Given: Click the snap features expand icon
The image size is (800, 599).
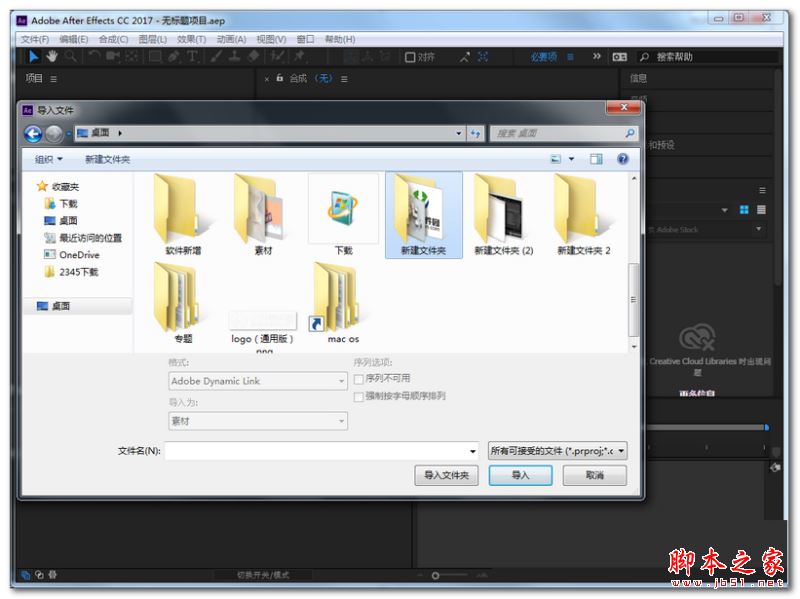Looking at the screenshot, I should pos(483,57).
